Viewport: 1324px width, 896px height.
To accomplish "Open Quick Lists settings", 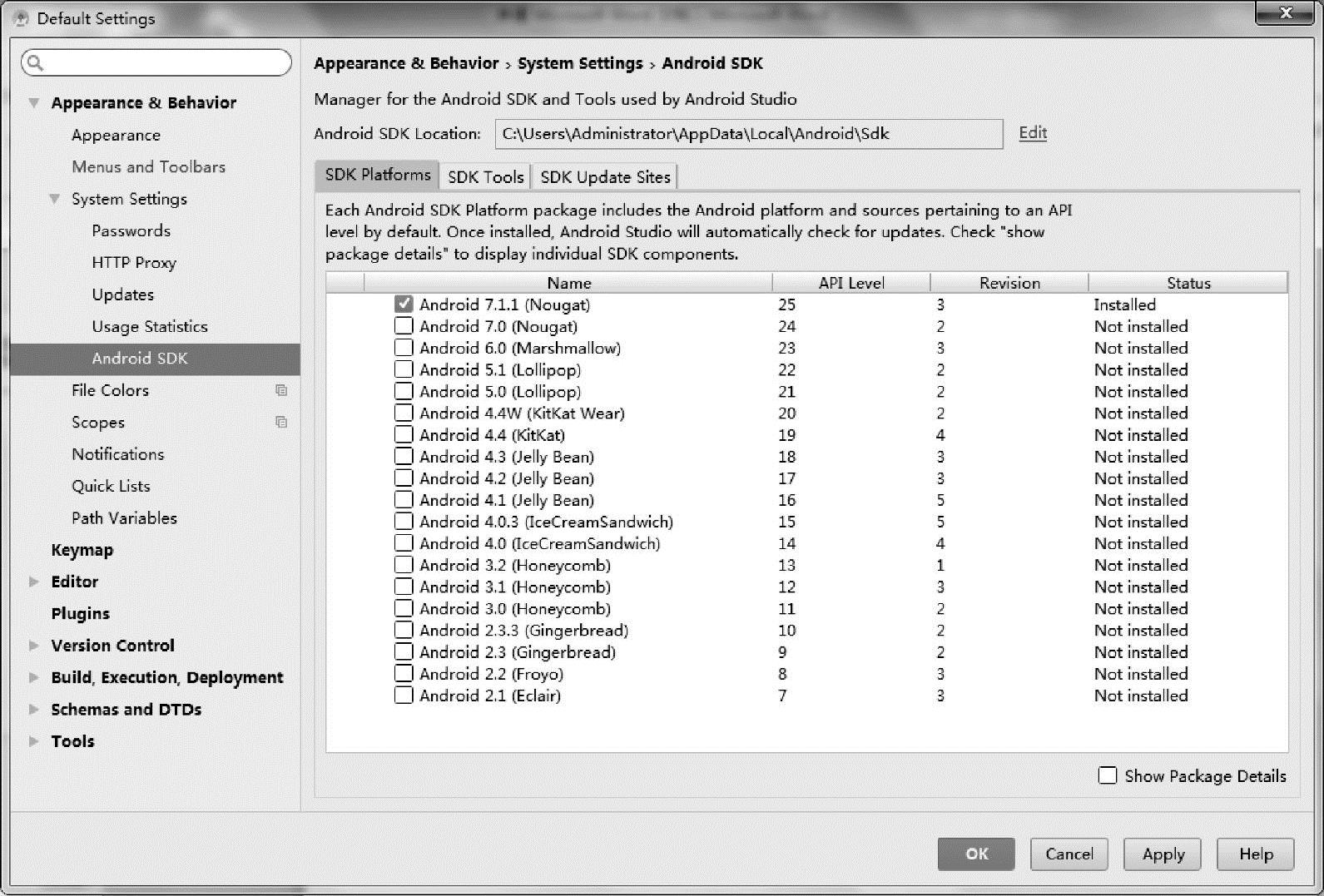I will [x=111, y=486].
